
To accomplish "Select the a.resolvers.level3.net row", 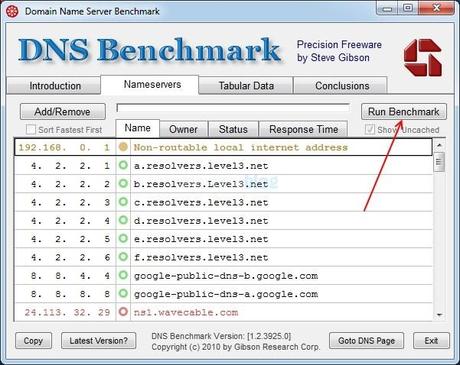I will [x=223, y=165].
